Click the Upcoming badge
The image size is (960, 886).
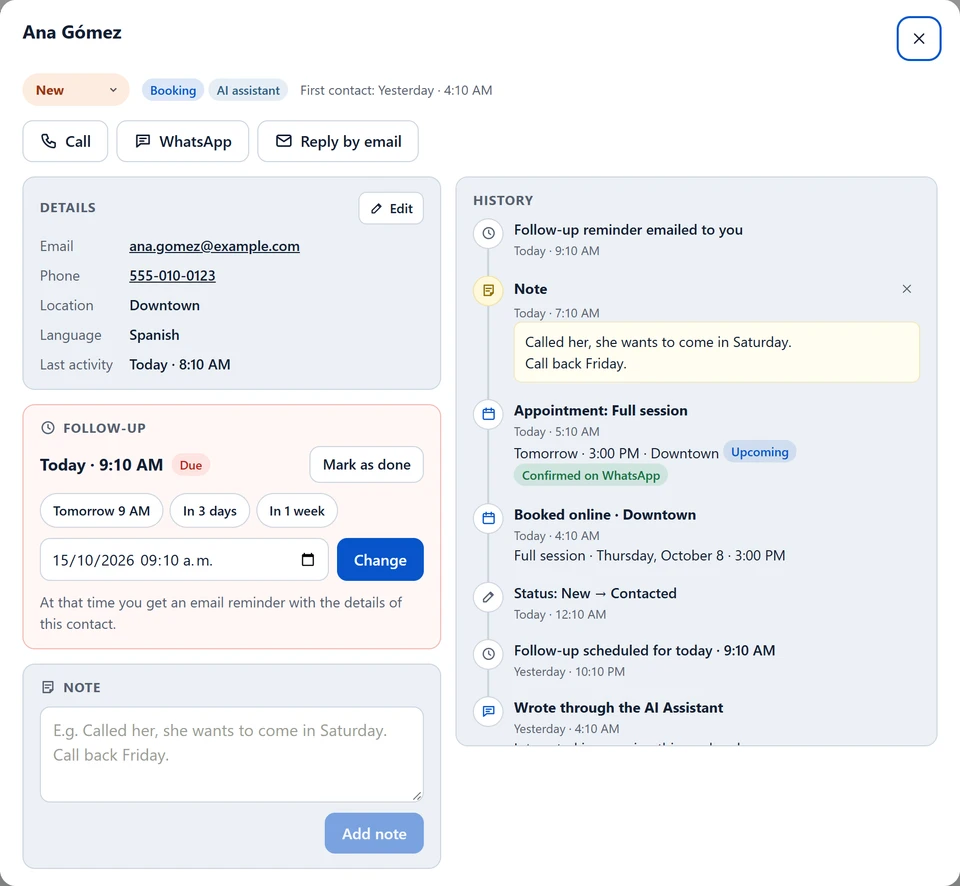coord(759,452)
